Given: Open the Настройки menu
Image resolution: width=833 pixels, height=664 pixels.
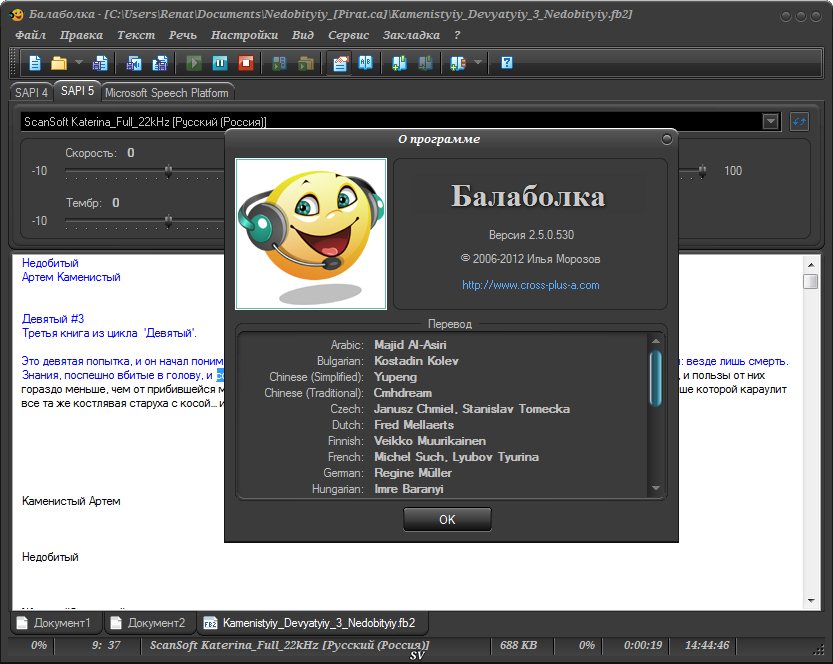Looking at the screenshot, I should click(x=244, y=35).
